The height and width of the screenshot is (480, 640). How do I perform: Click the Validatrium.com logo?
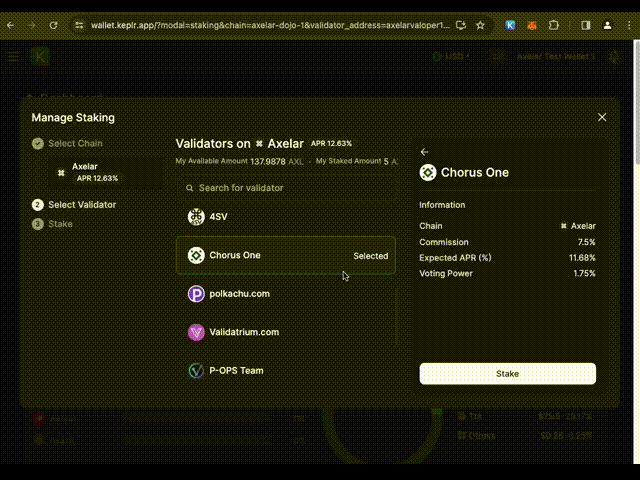[x=196, y=332]
